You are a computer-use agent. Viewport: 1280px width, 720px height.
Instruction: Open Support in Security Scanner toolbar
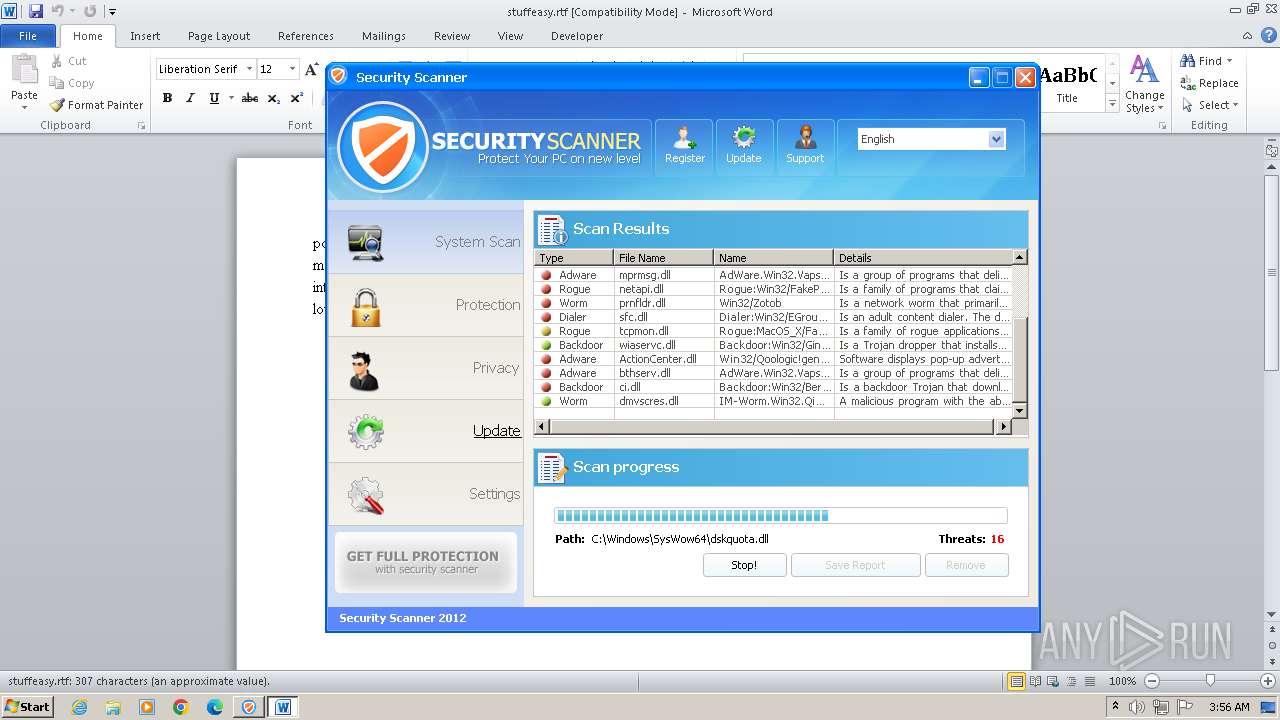tap(805, 146)
